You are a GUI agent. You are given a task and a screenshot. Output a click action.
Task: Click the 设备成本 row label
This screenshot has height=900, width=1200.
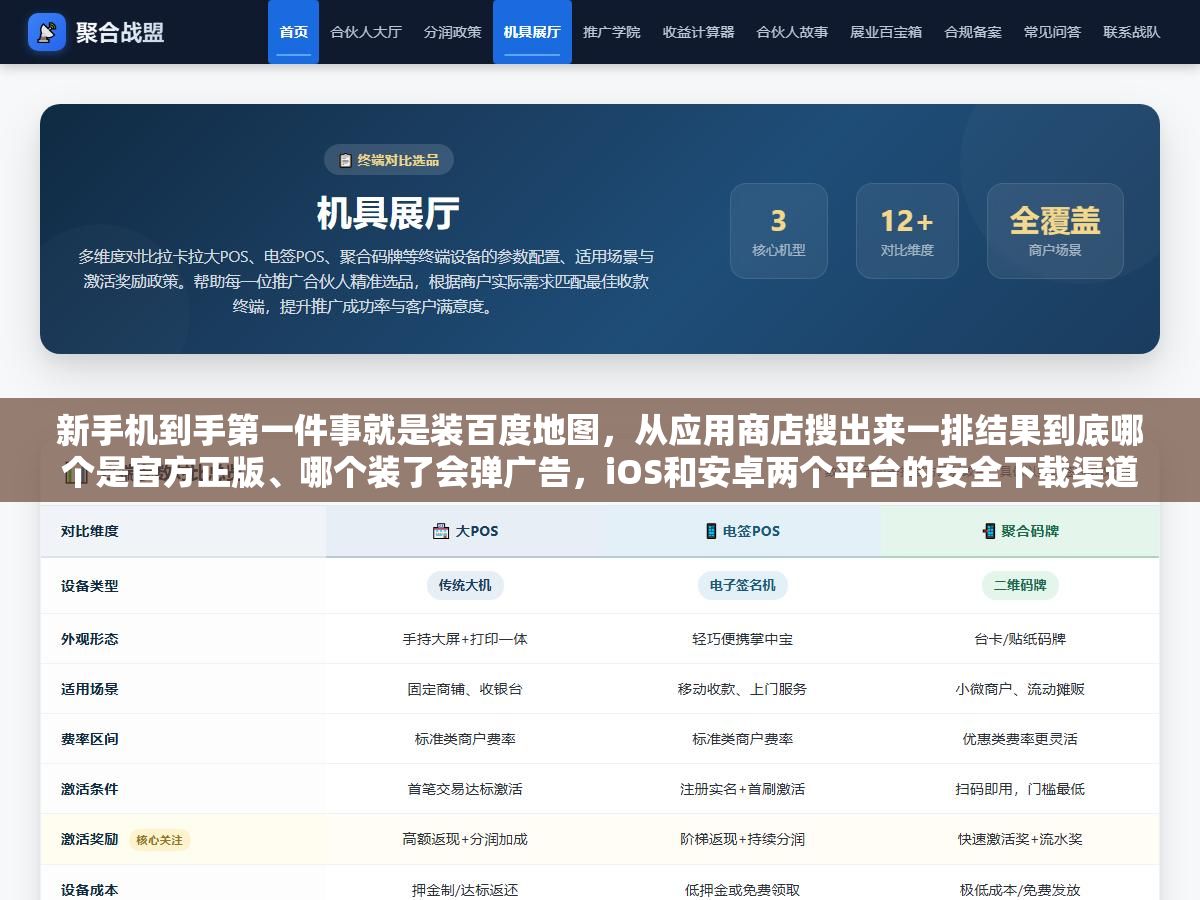click(90, 889)
